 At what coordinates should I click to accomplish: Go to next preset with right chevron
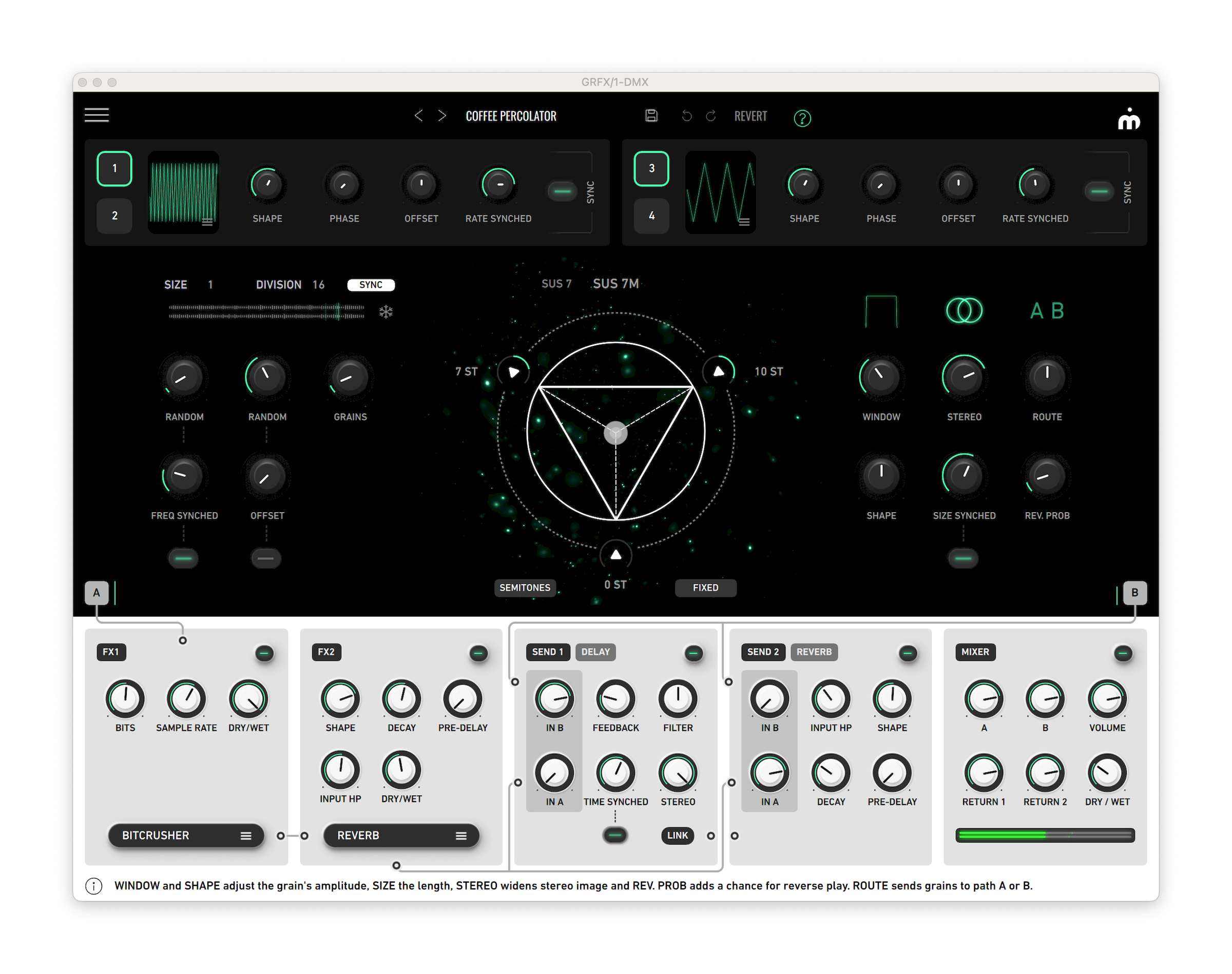coord(442,116)
